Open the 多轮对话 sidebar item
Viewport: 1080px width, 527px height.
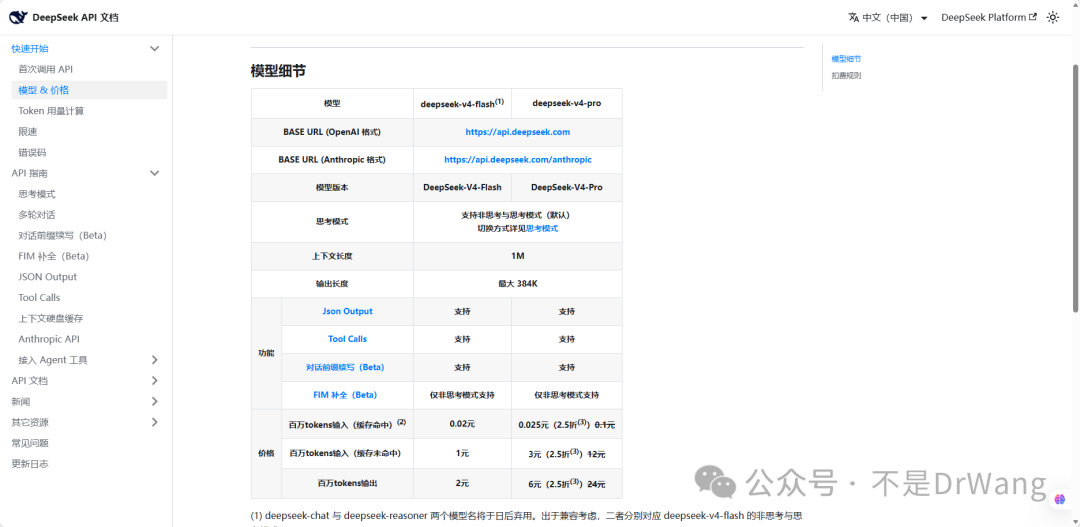coord(37,214)
